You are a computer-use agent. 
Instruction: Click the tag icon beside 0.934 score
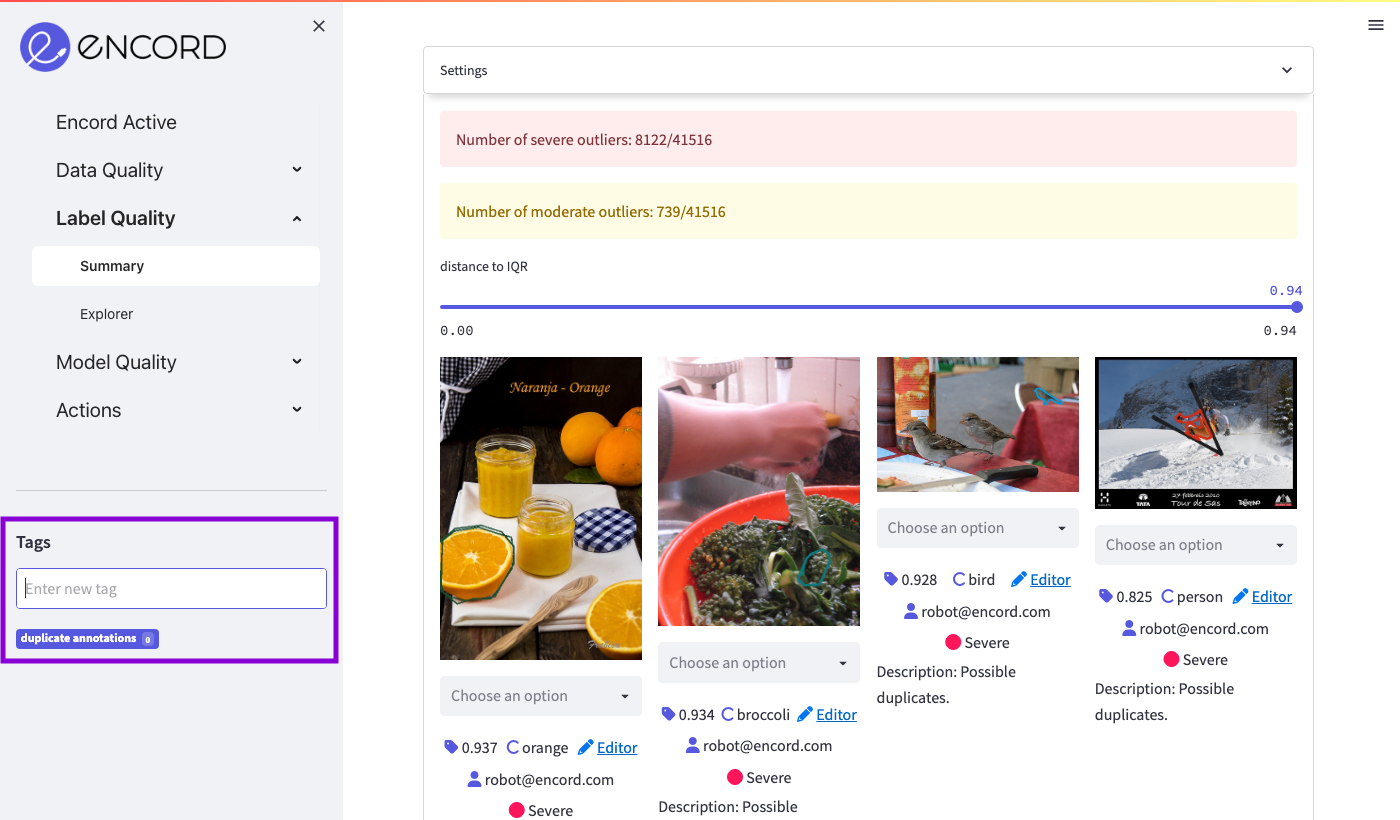pyautogui.click(x=669, y=714)
